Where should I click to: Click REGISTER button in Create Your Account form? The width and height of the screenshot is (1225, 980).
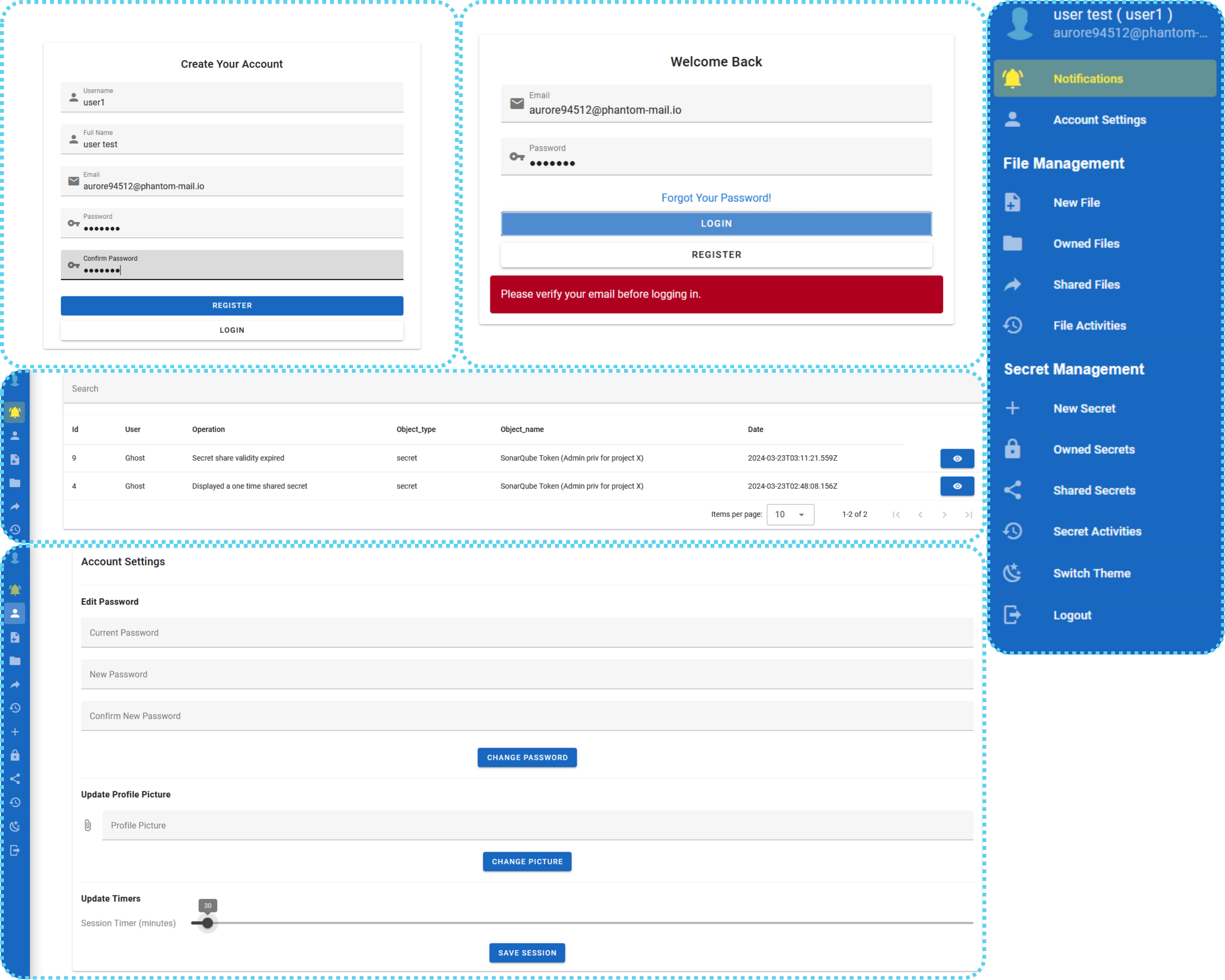pos(232,306)
